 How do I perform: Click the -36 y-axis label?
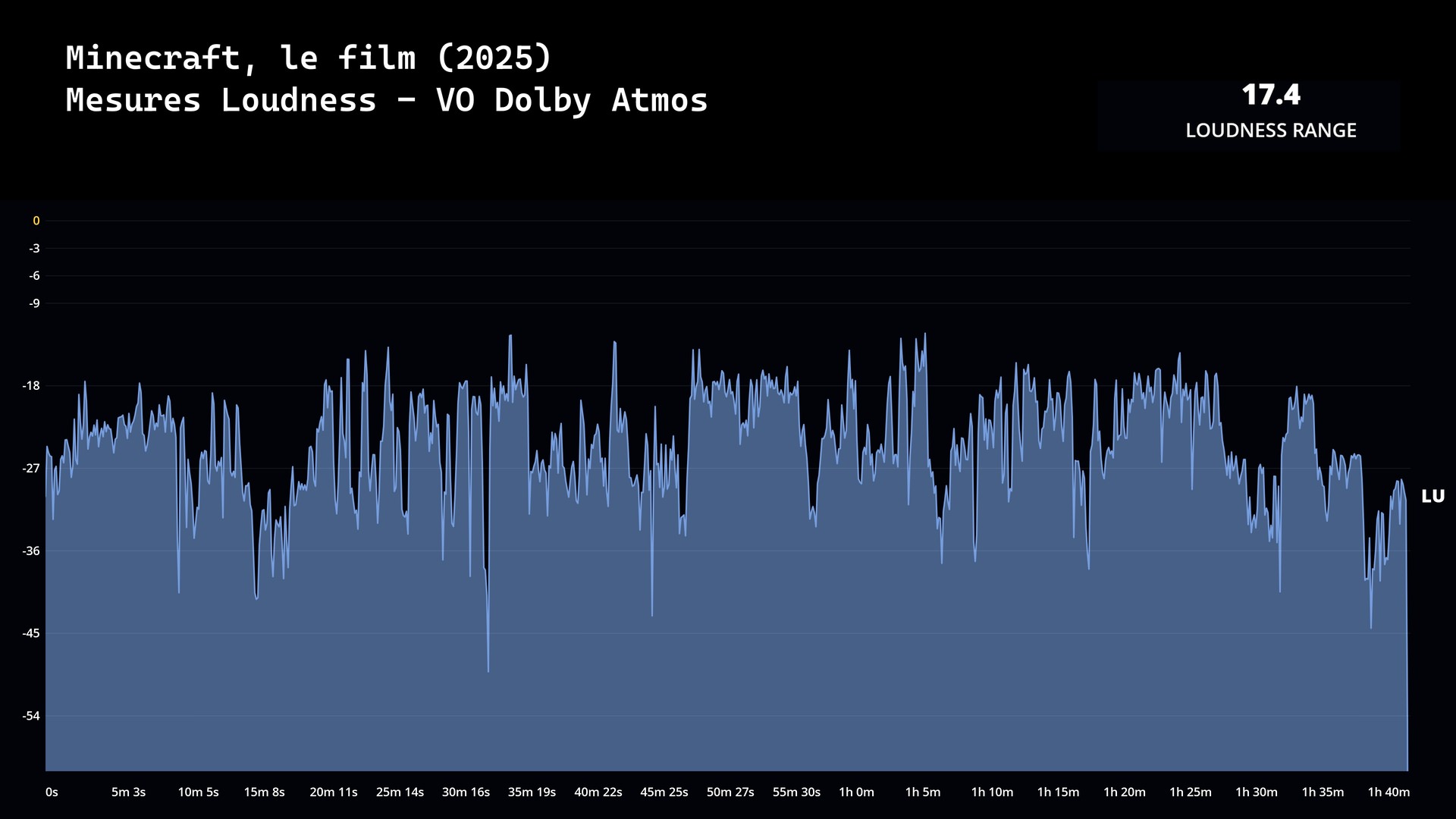click(x=31, y=551)
